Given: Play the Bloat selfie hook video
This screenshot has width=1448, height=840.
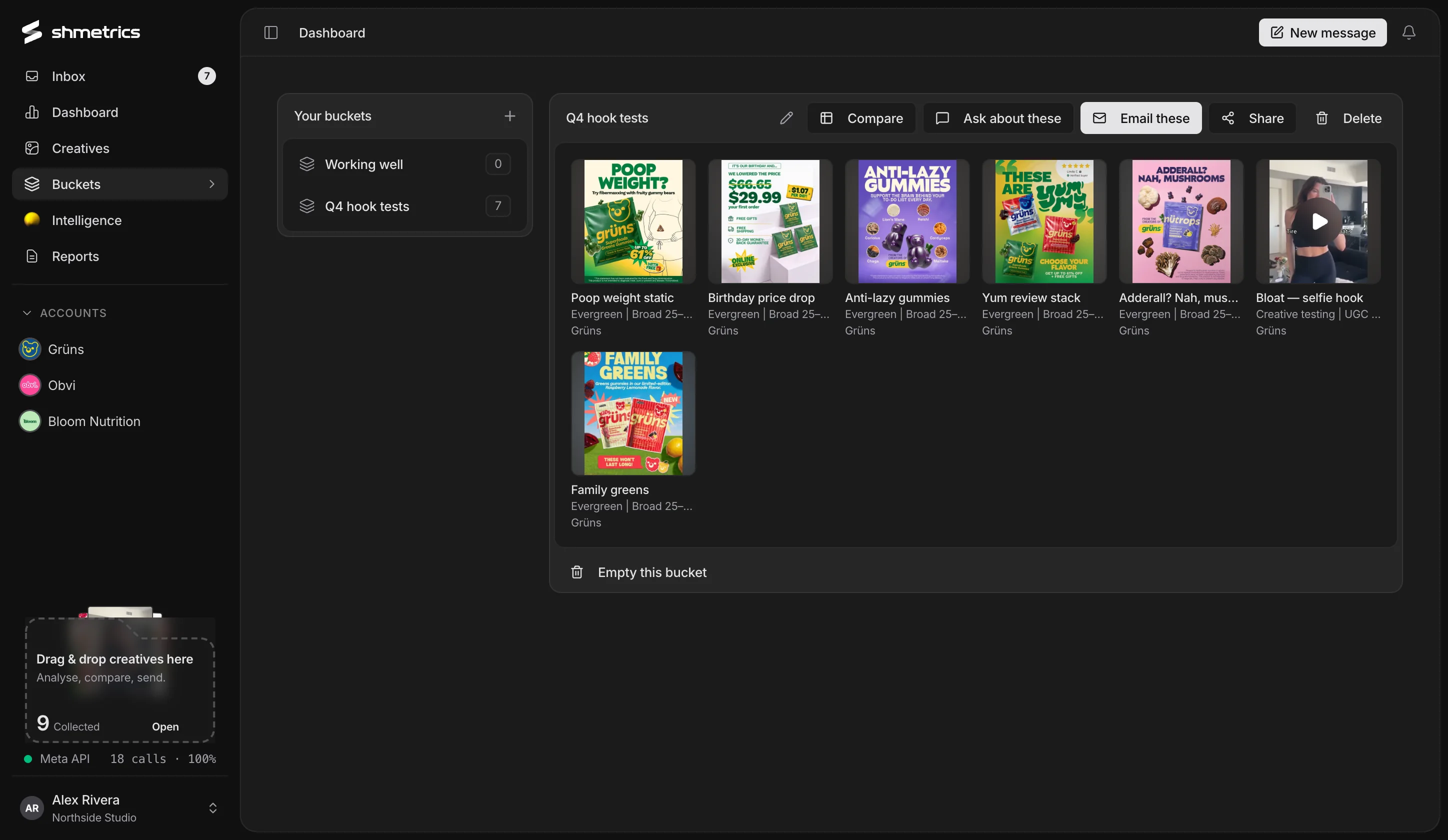Looking at the screenshot, I should pyautogui.click(x=1318, y=221).
